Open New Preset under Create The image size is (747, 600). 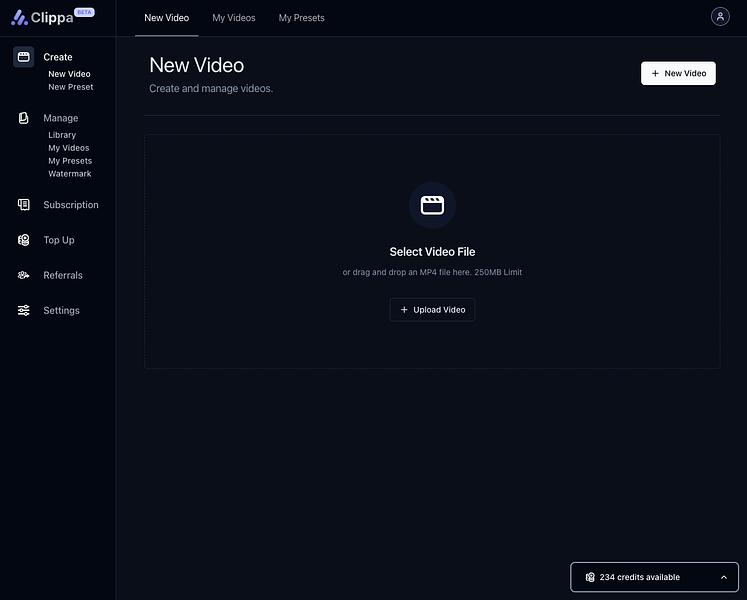click(71, 87)
